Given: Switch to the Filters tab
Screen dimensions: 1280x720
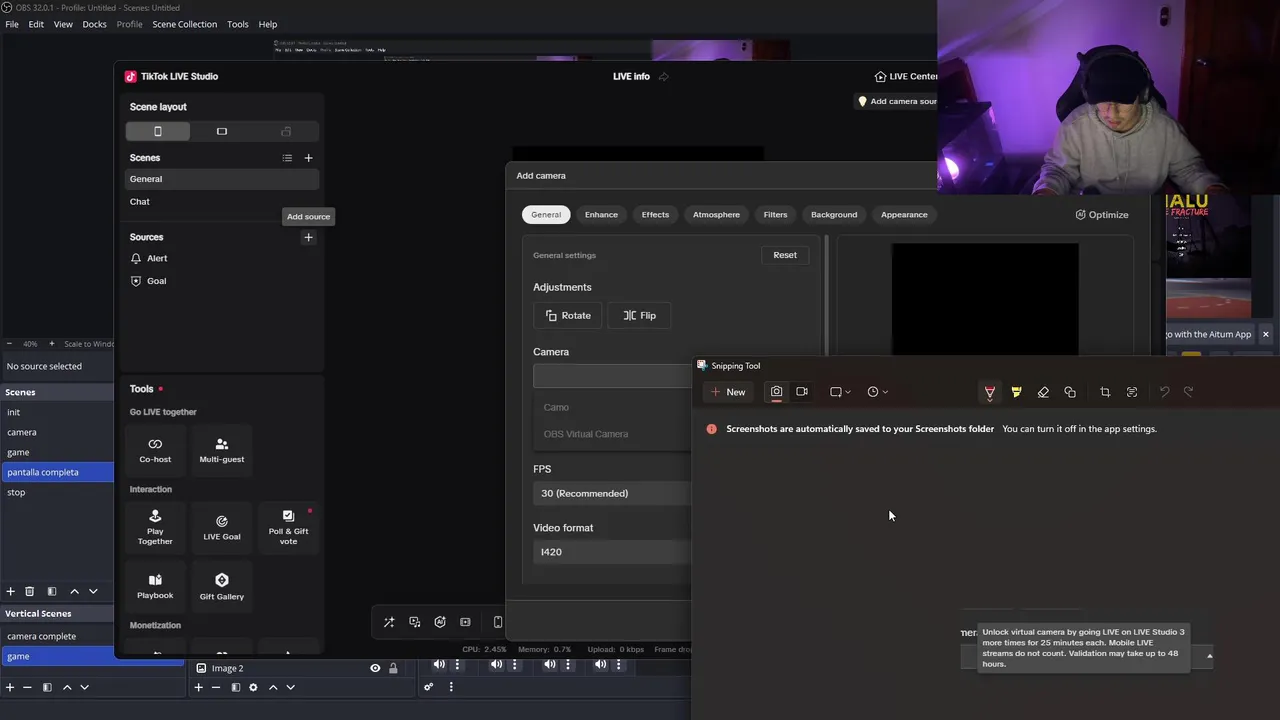Looking at the screenshot, I should point(775,214).
